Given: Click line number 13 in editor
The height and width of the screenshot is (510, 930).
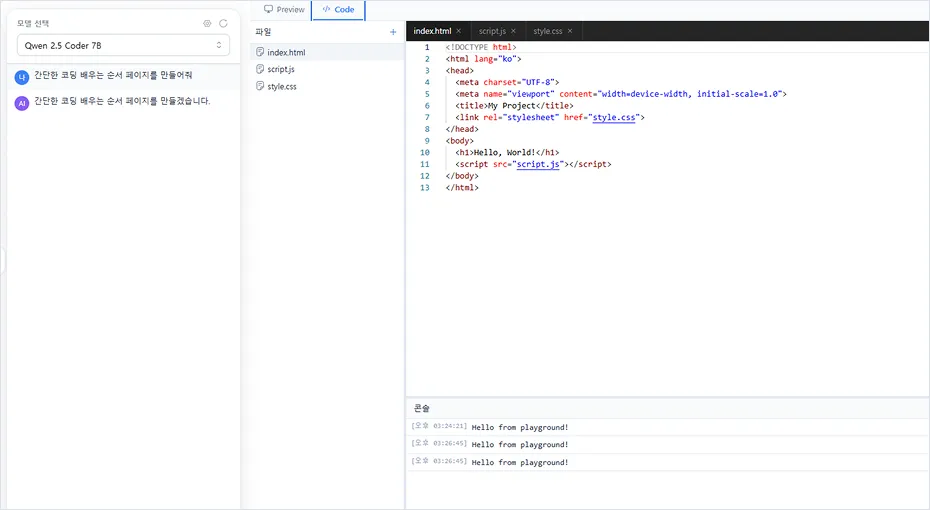Looking at the screenshot, I should coord(425,187).
